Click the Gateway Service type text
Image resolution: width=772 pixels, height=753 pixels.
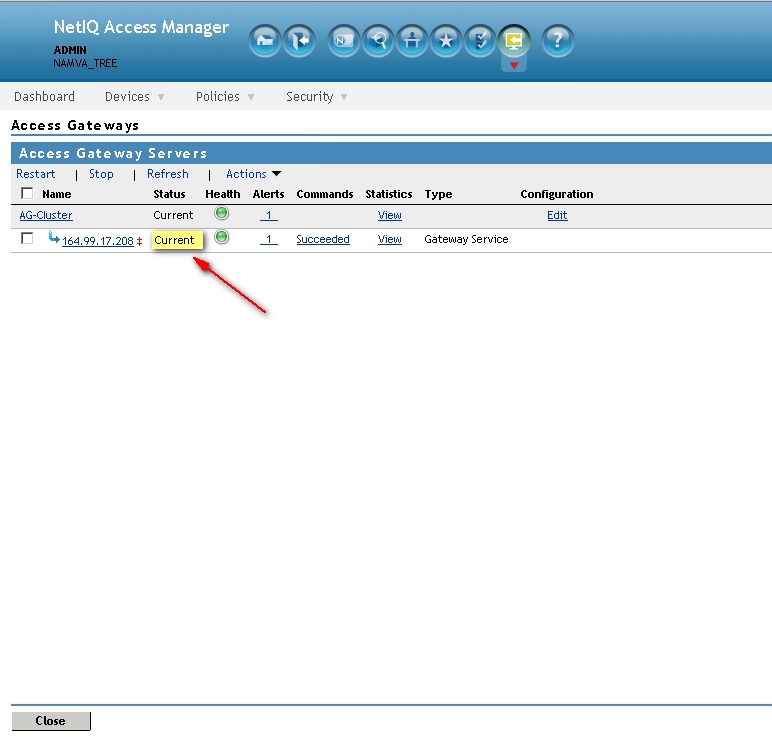coord(466,239)
